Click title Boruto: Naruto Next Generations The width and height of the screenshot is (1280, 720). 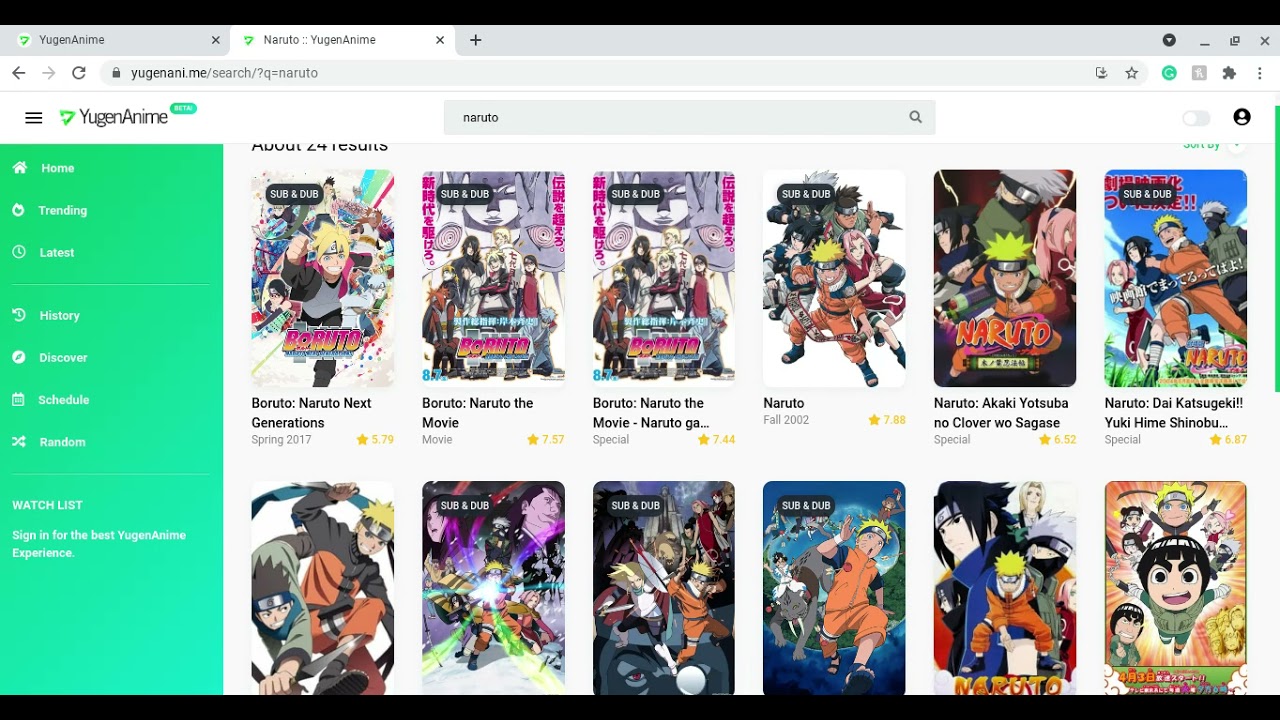pos(311,413)
